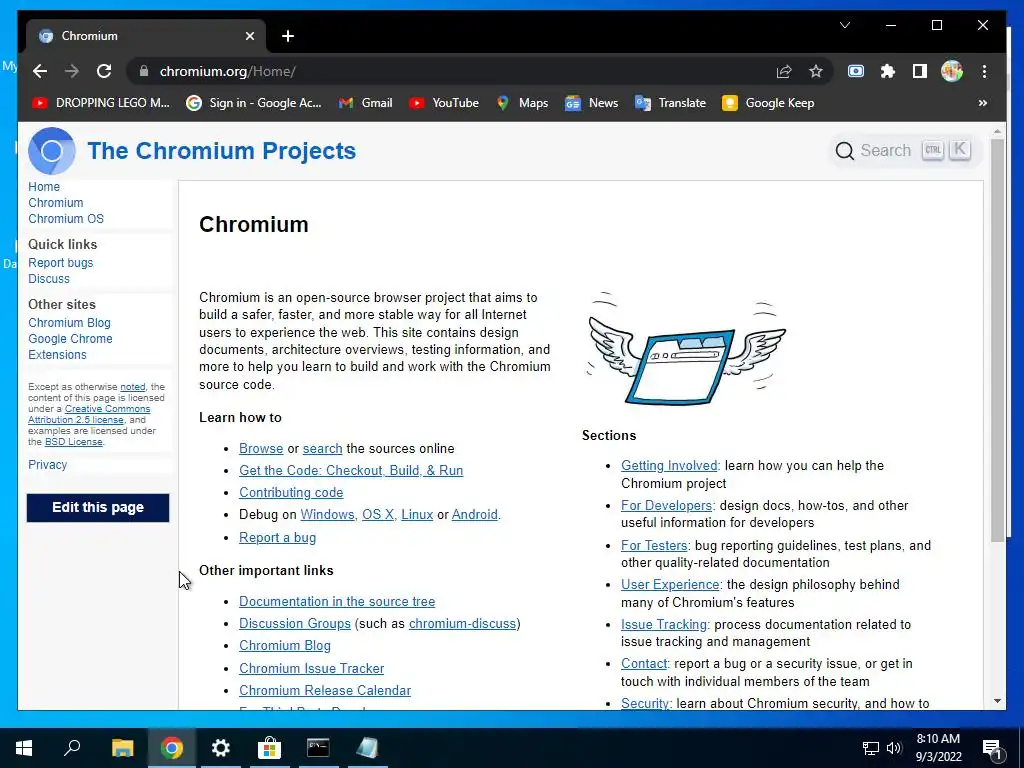
Task: Open the Chromium Release Calendar link
Action: pyautogui.click(x=325, y=690)
